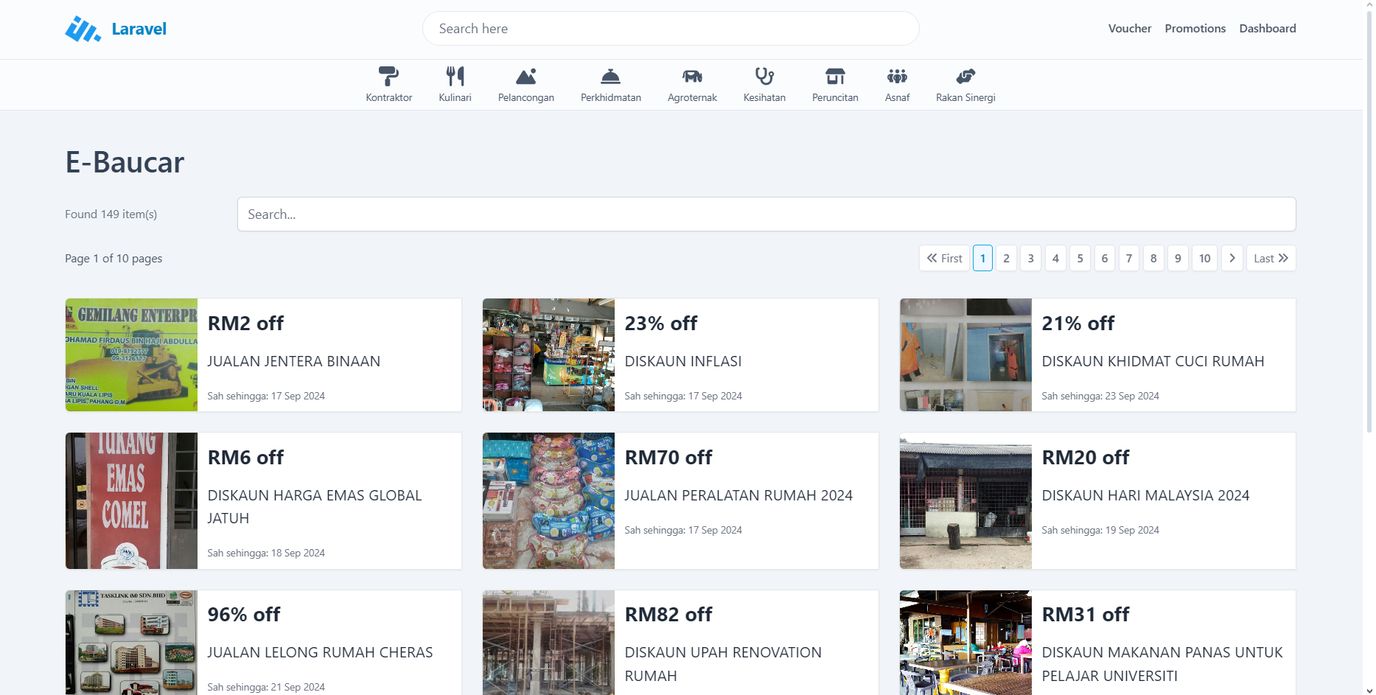Focus the top 'Search here' field

670,29
